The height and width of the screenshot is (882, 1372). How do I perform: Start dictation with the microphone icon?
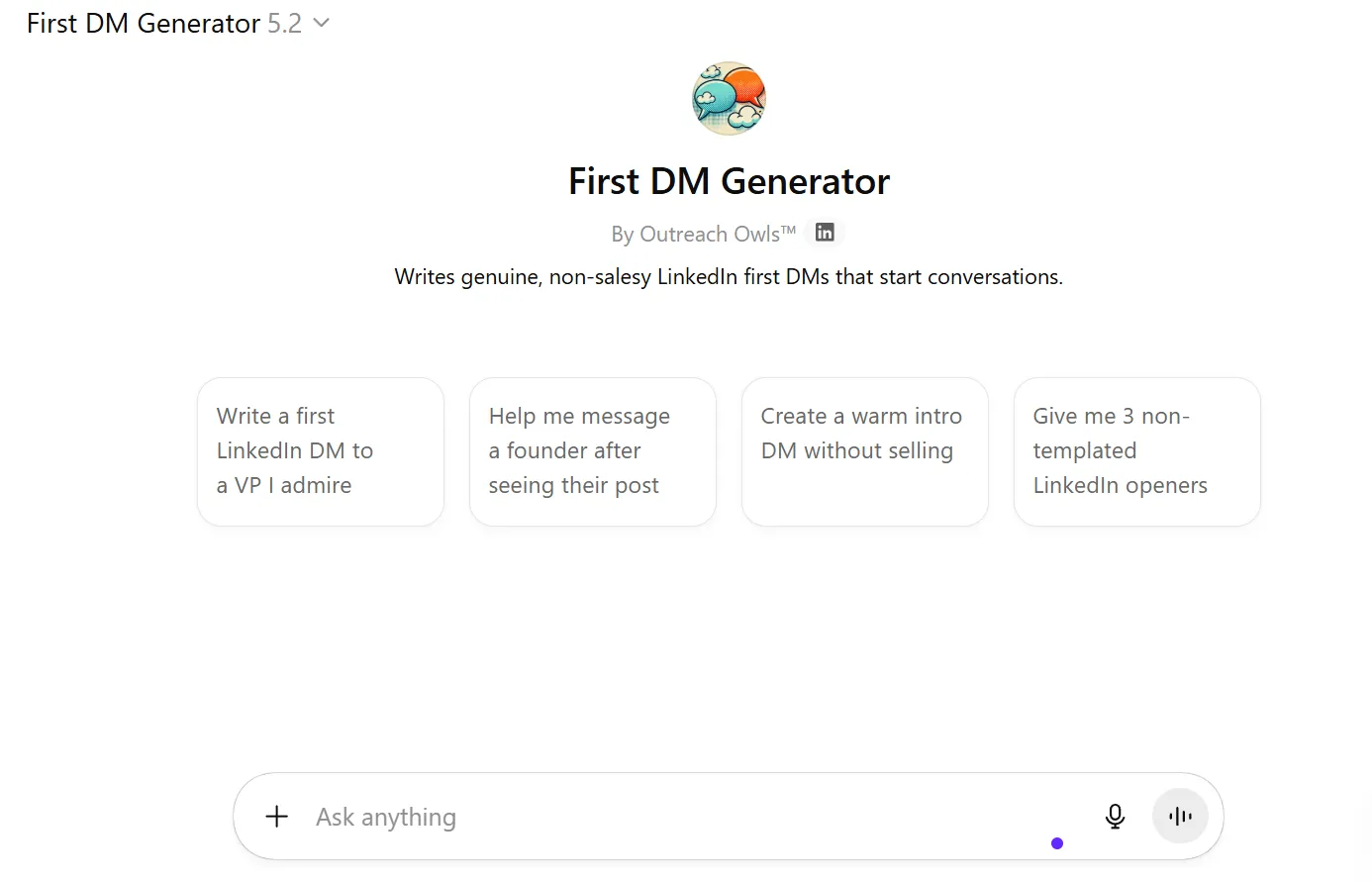[1115, 817]
